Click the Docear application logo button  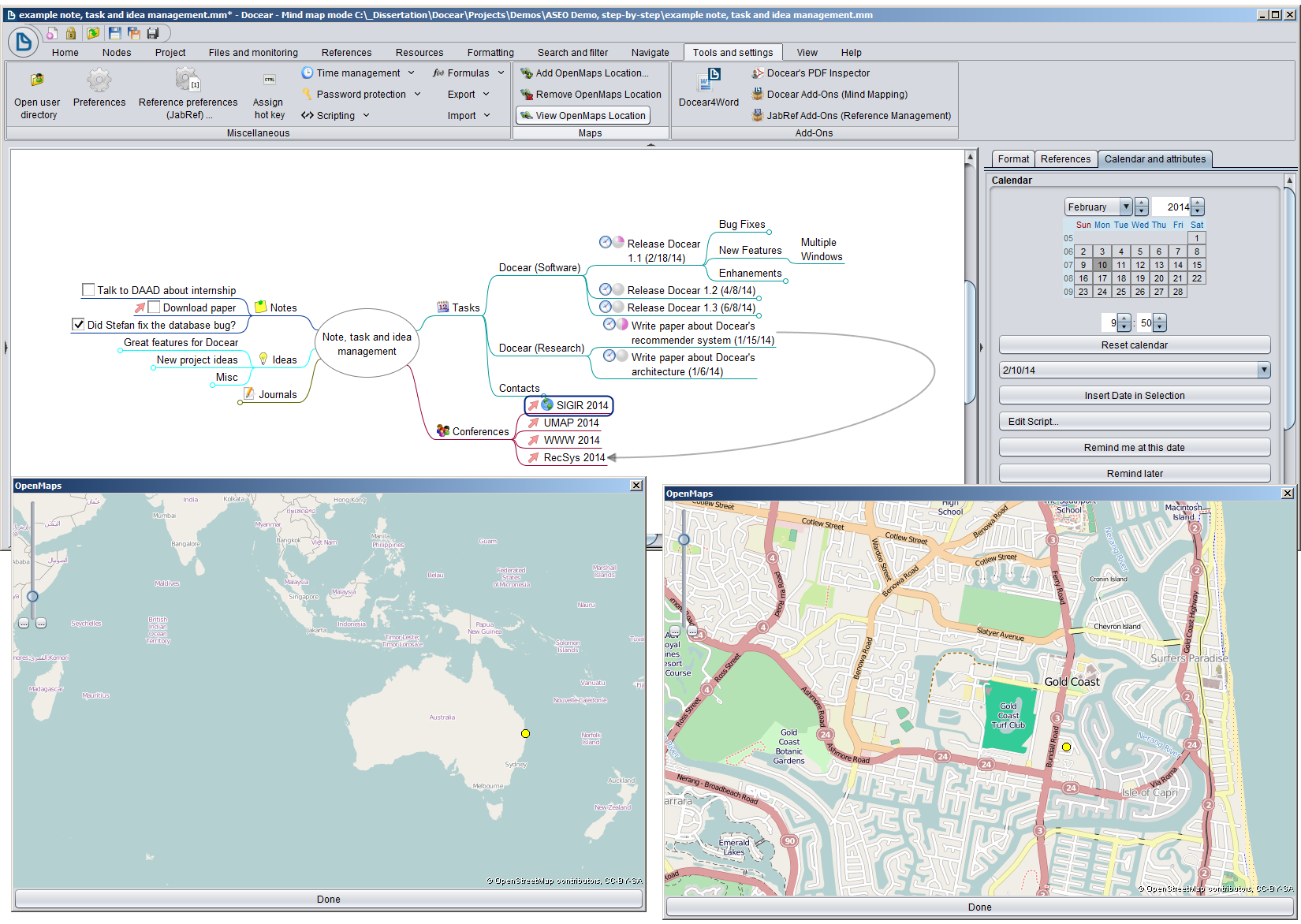point(24,42)
